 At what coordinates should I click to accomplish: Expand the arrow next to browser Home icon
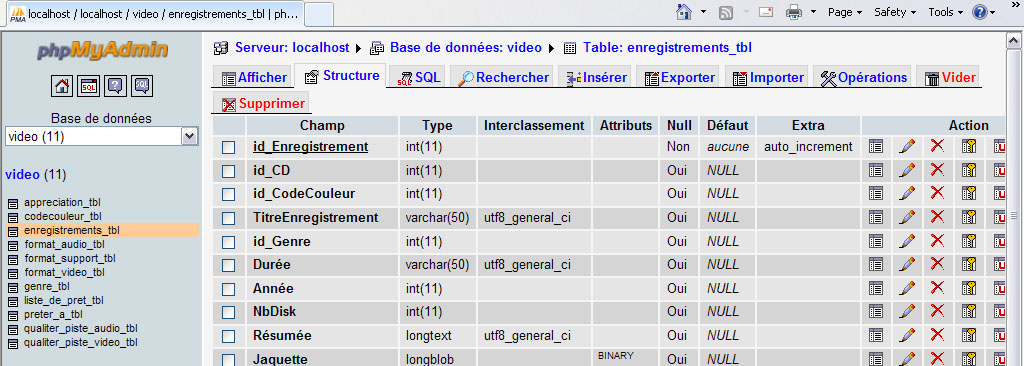tap(703, 12)
